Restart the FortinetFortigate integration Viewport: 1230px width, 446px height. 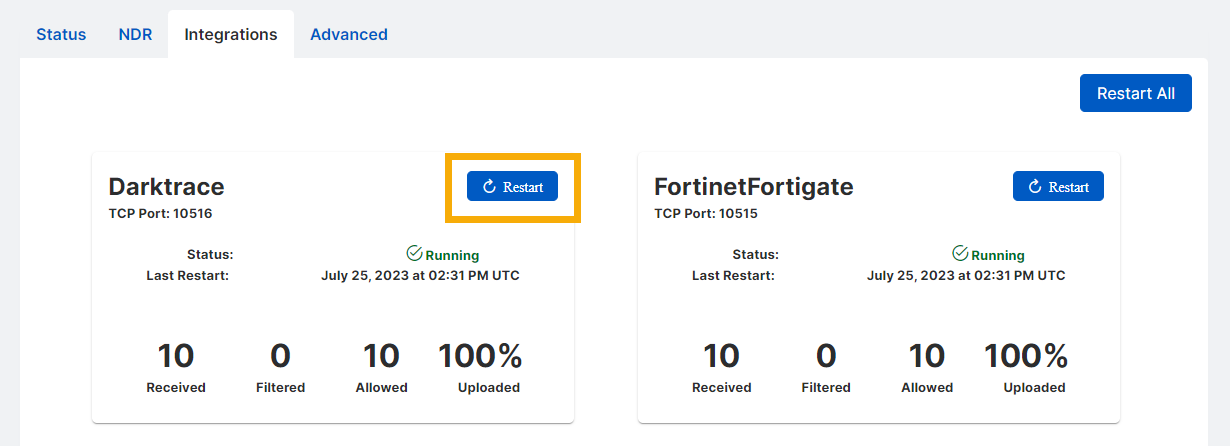tap(1058, 187)
